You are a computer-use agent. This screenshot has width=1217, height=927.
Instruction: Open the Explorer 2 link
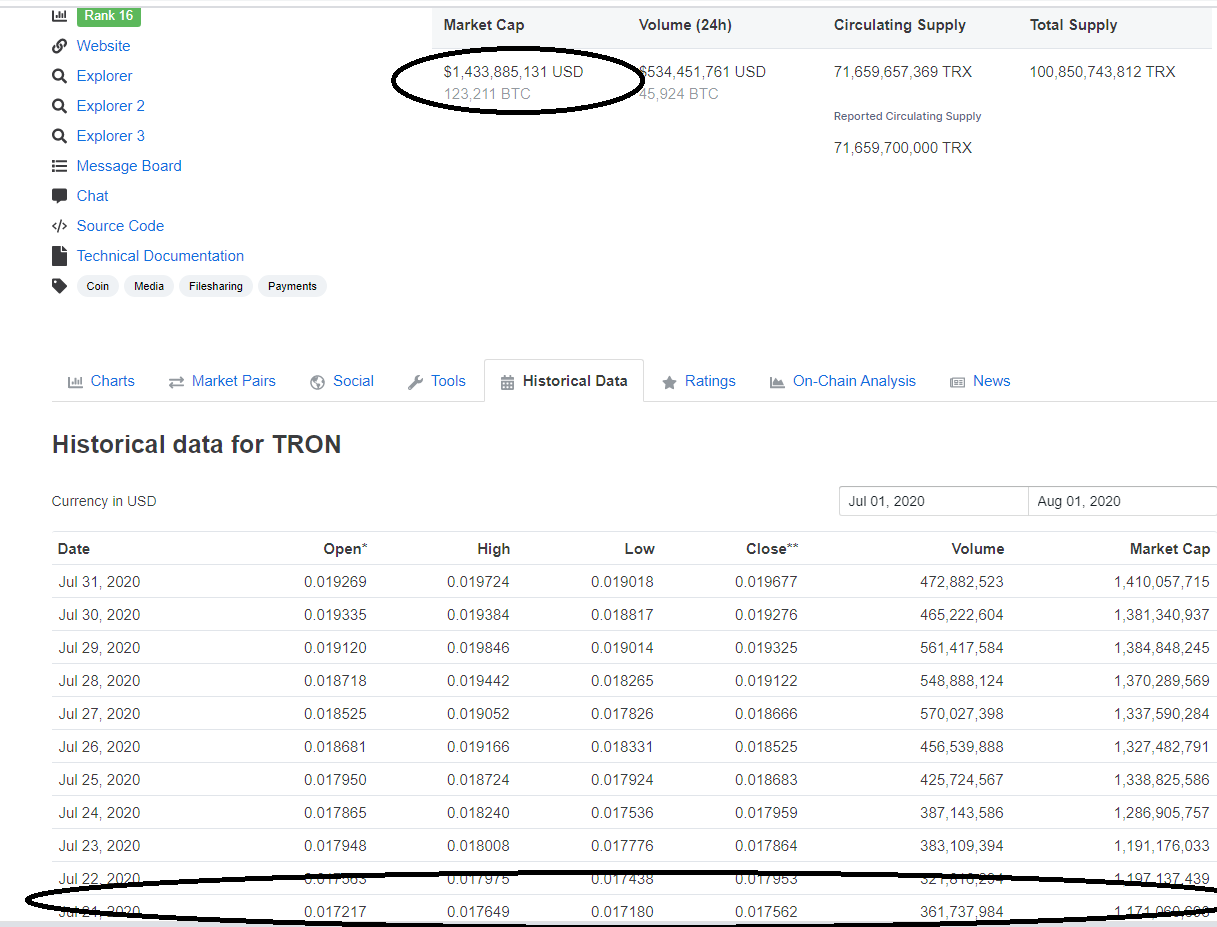(x=110, y=106)
